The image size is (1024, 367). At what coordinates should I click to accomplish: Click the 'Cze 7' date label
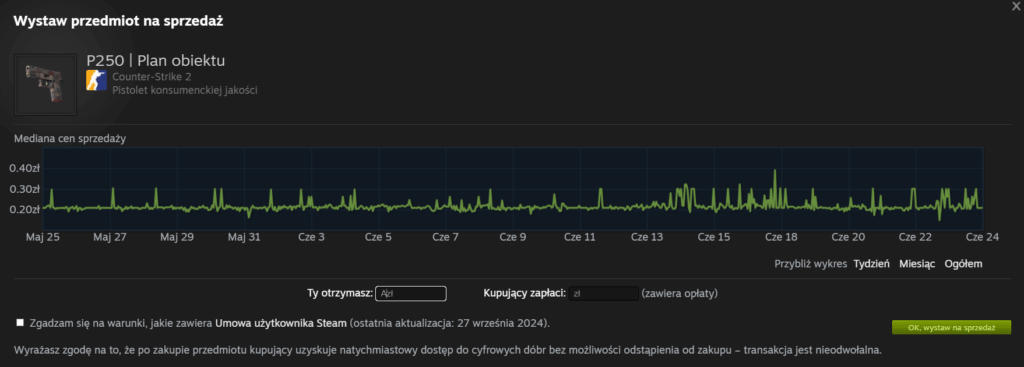pyautogui.click(x=445, y=237)
